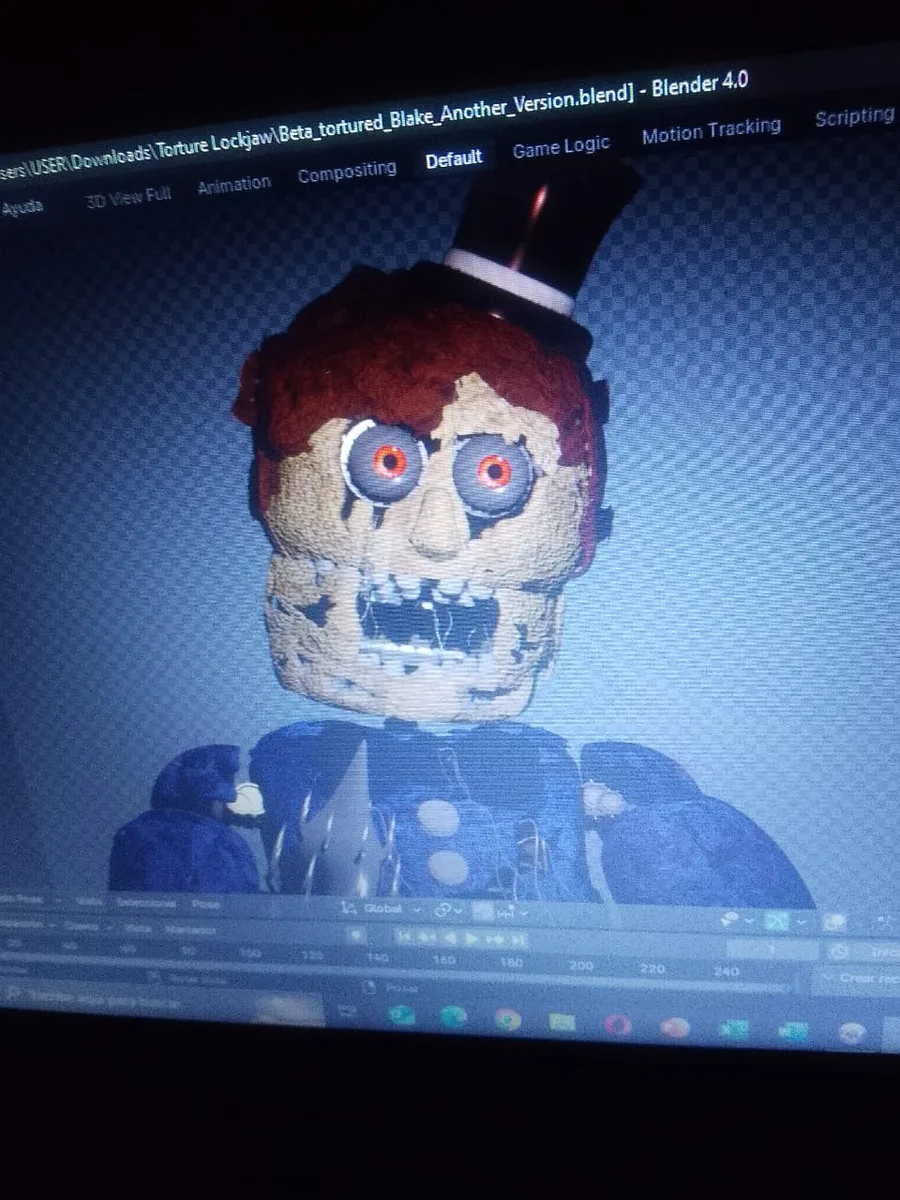Jump to the first frame
Screen dimensions: 900x1200
click(x=403, y=937)
